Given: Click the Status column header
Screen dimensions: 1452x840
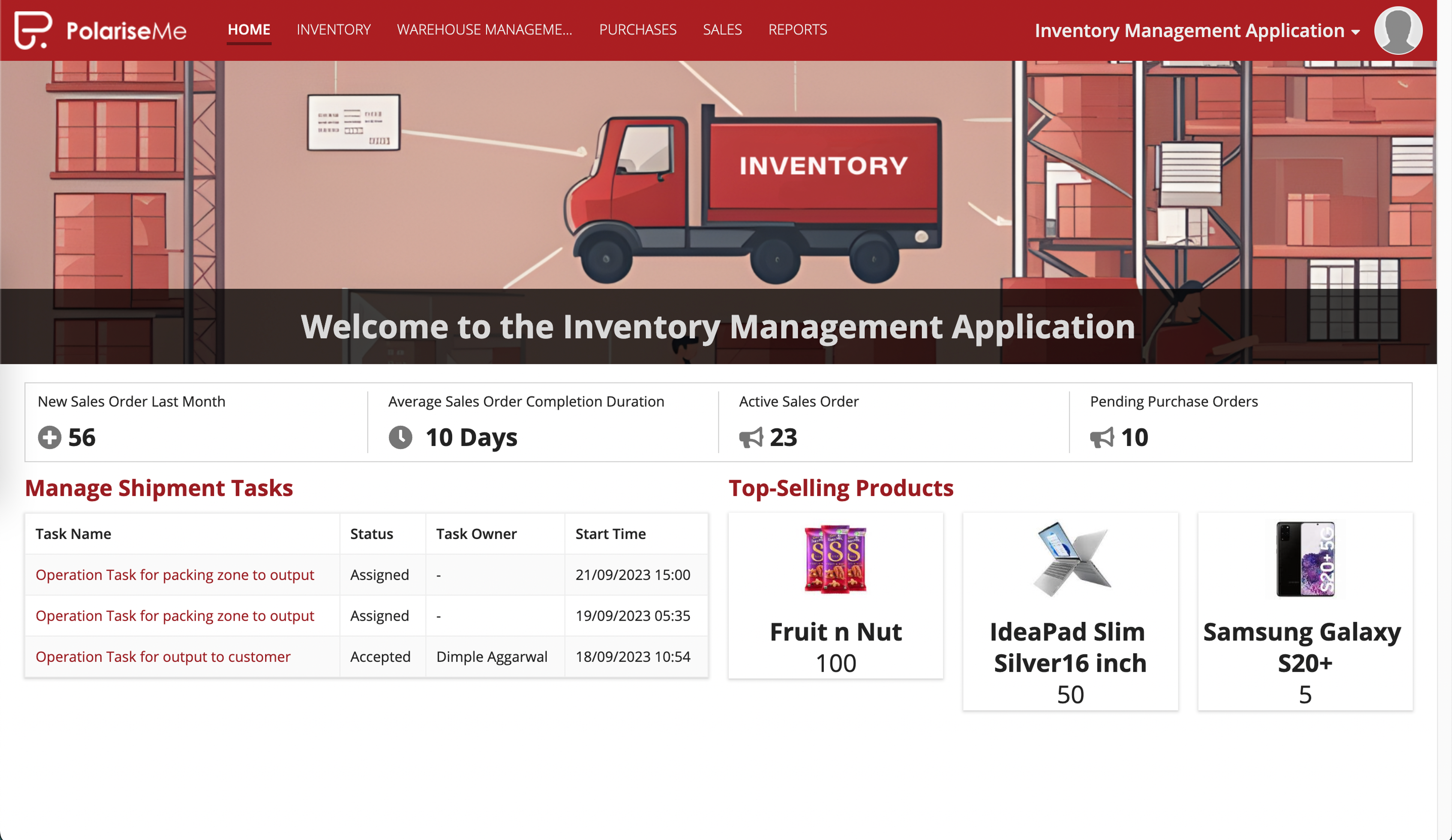Looking at the screenshot, I should coord(372,533).
